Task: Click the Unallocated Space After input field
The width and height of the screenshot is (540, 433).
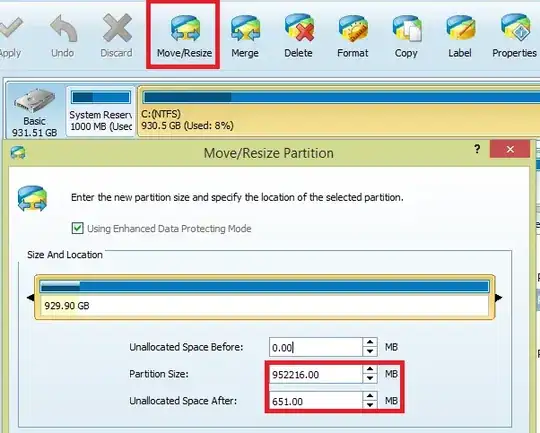Action: [x=316, y=401]
